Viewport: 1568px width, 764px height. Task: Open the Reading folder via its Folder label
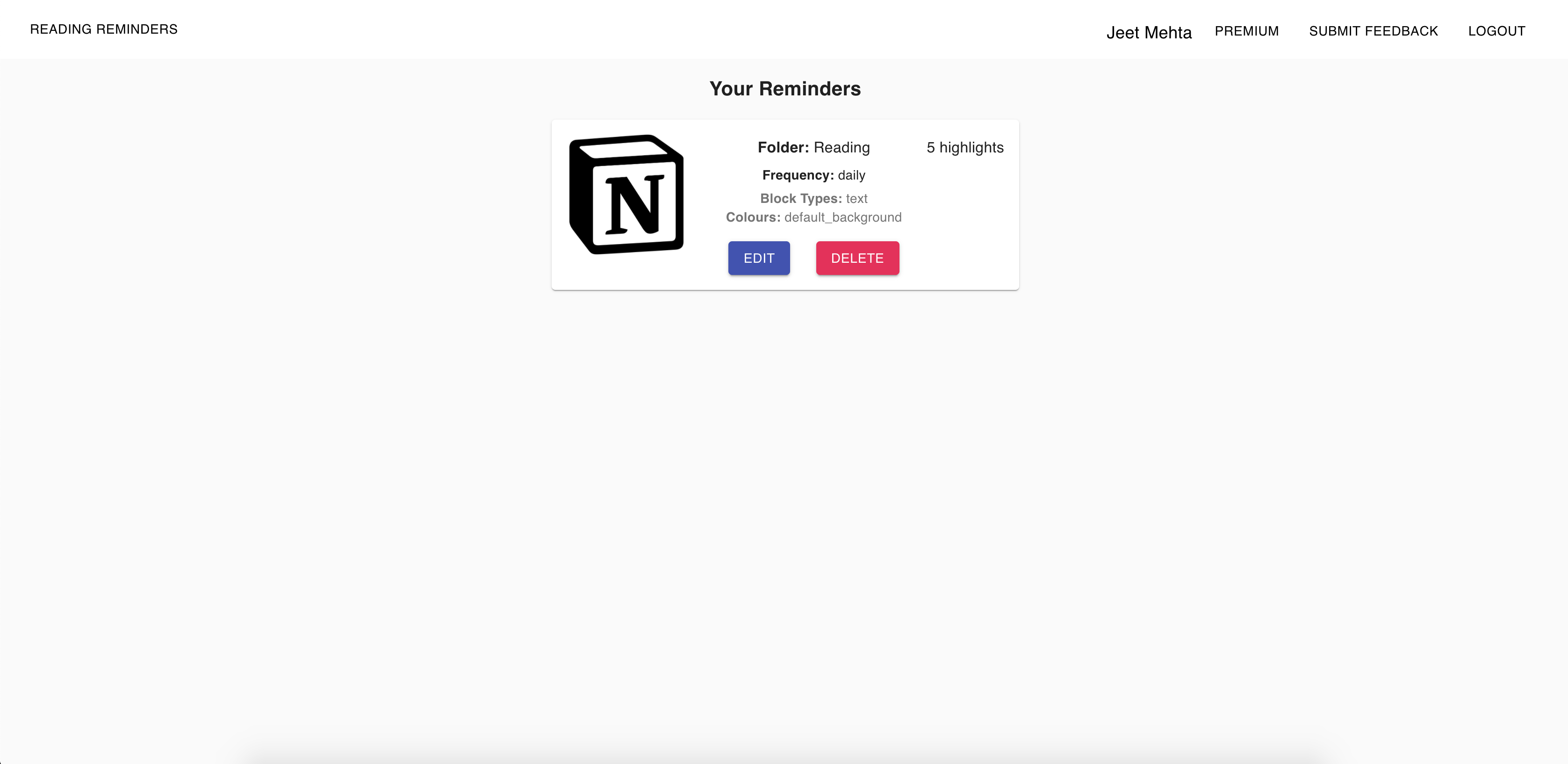pyautogui.click(x=814, y=147)
